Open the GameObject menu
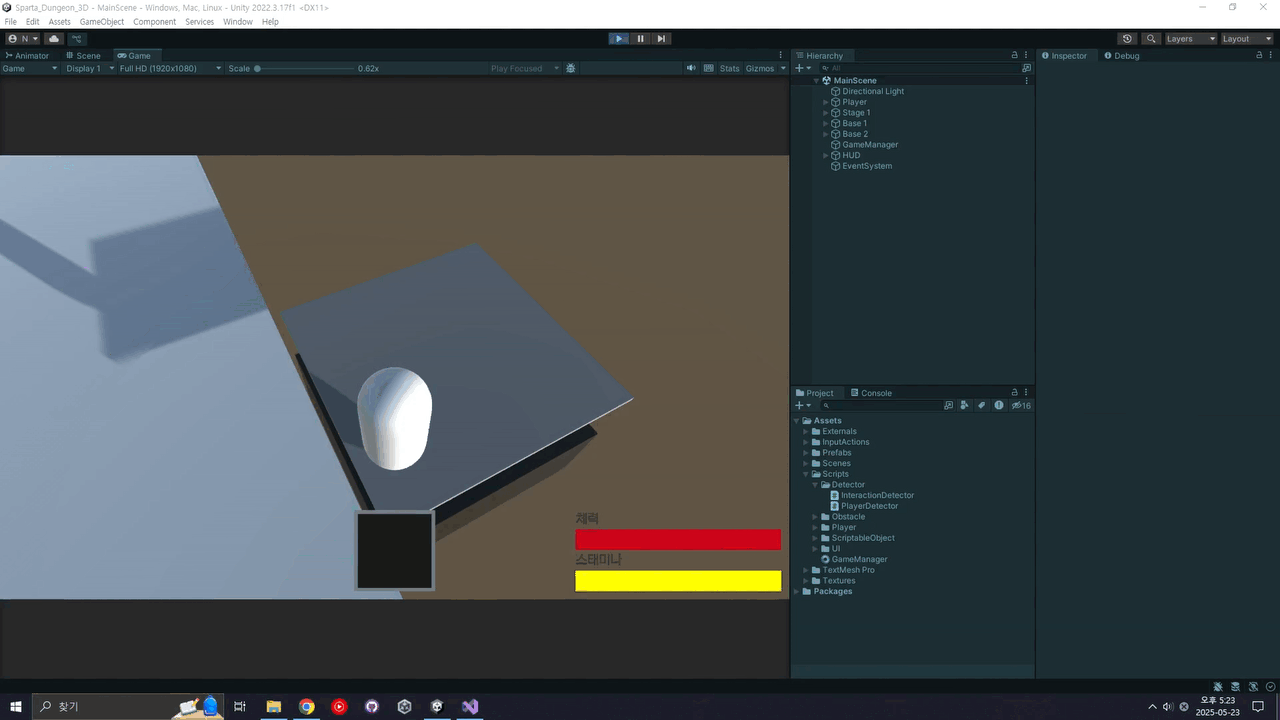 tap(102, 21)
